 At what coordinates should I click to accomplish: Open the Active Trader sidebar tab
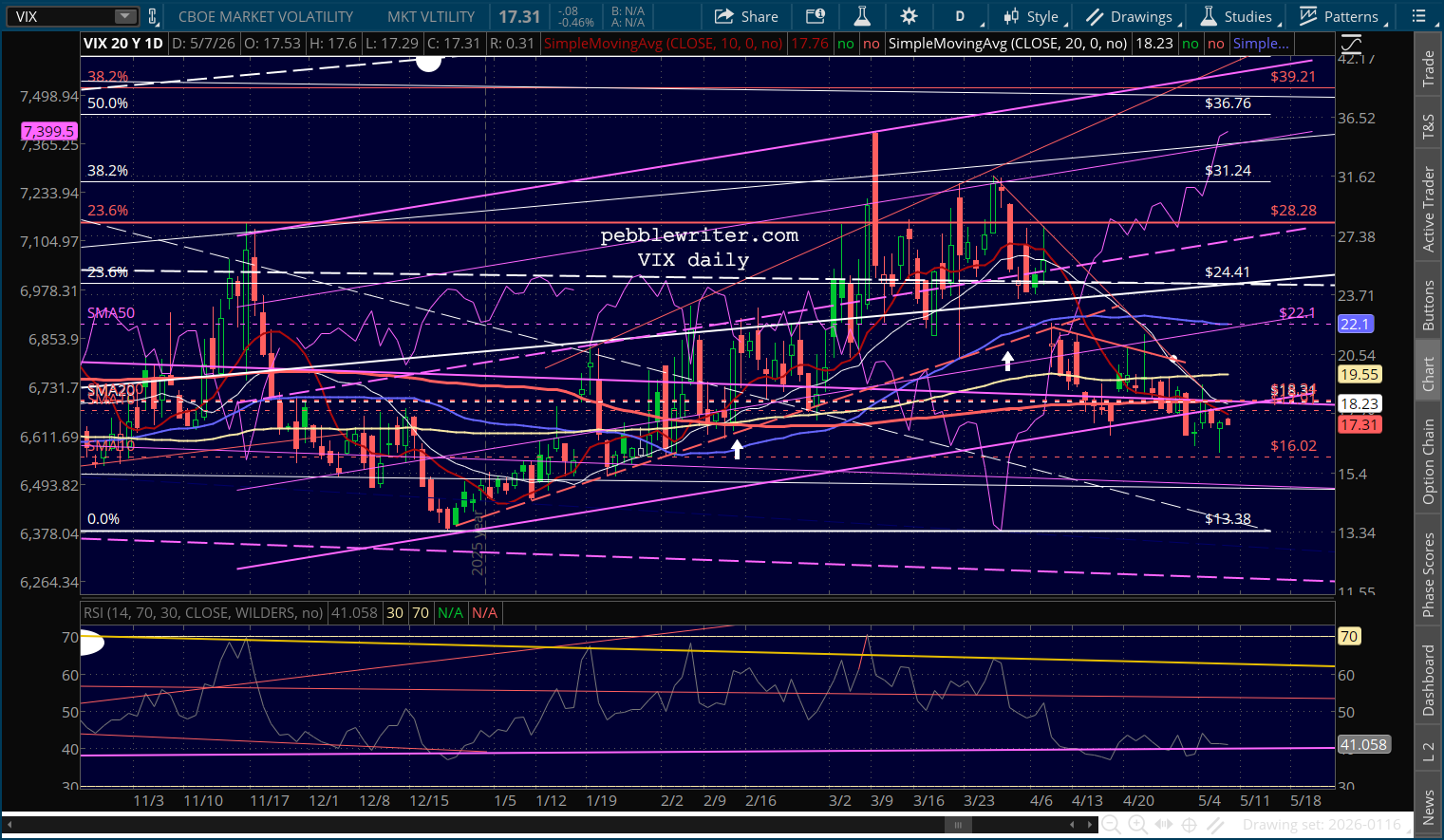click(1428, 209)
